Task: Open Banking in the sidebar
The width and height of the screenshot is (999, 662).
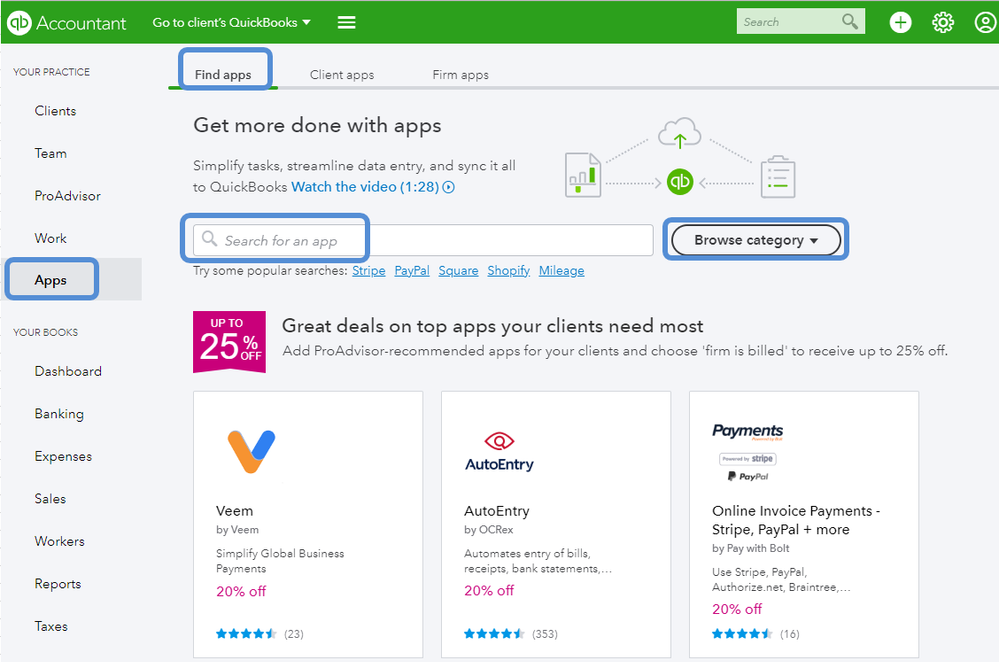Action: (59, 414)
